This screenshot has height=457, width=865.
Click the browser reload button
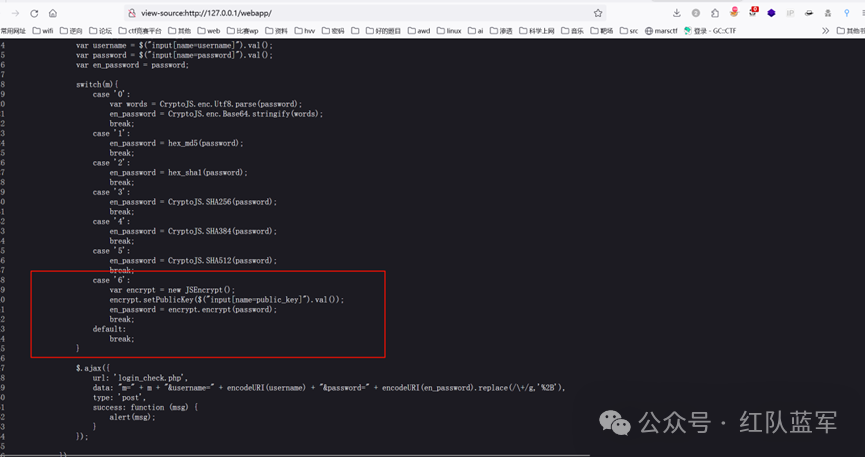pyautogui.click(x=34, y=13)
